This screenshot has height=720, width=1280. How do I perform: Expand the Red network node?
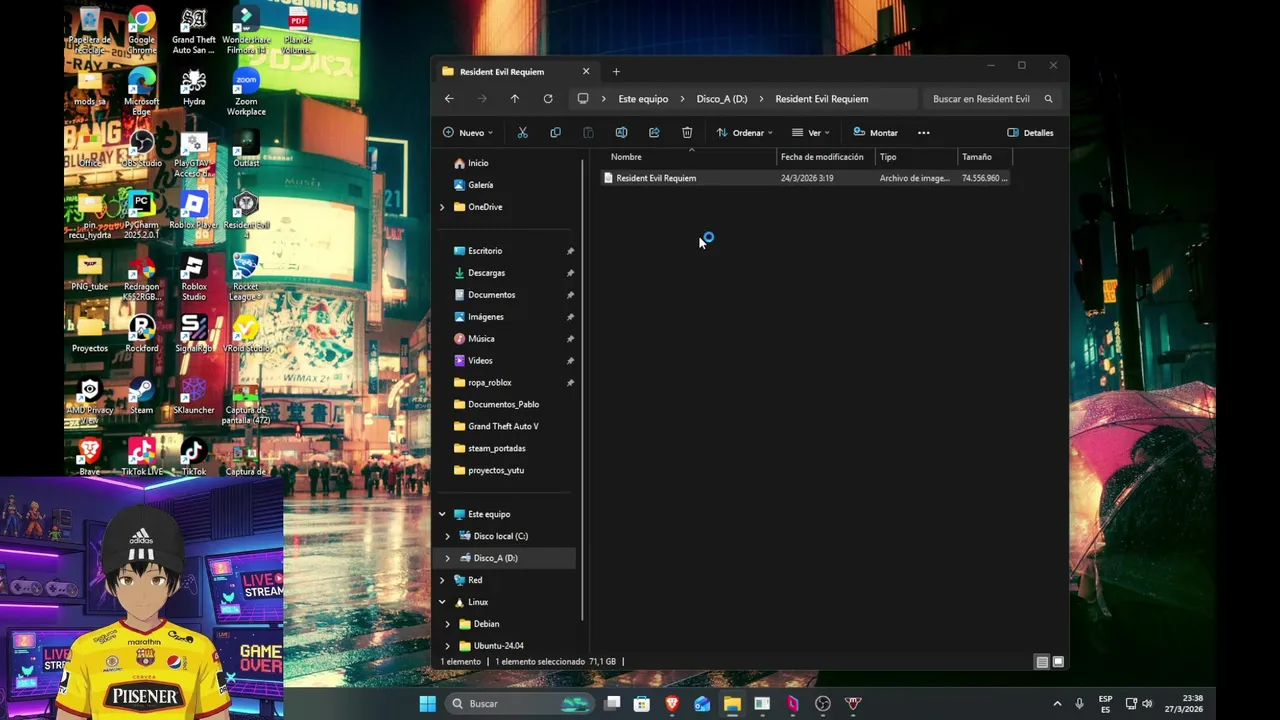click(442, 580)
